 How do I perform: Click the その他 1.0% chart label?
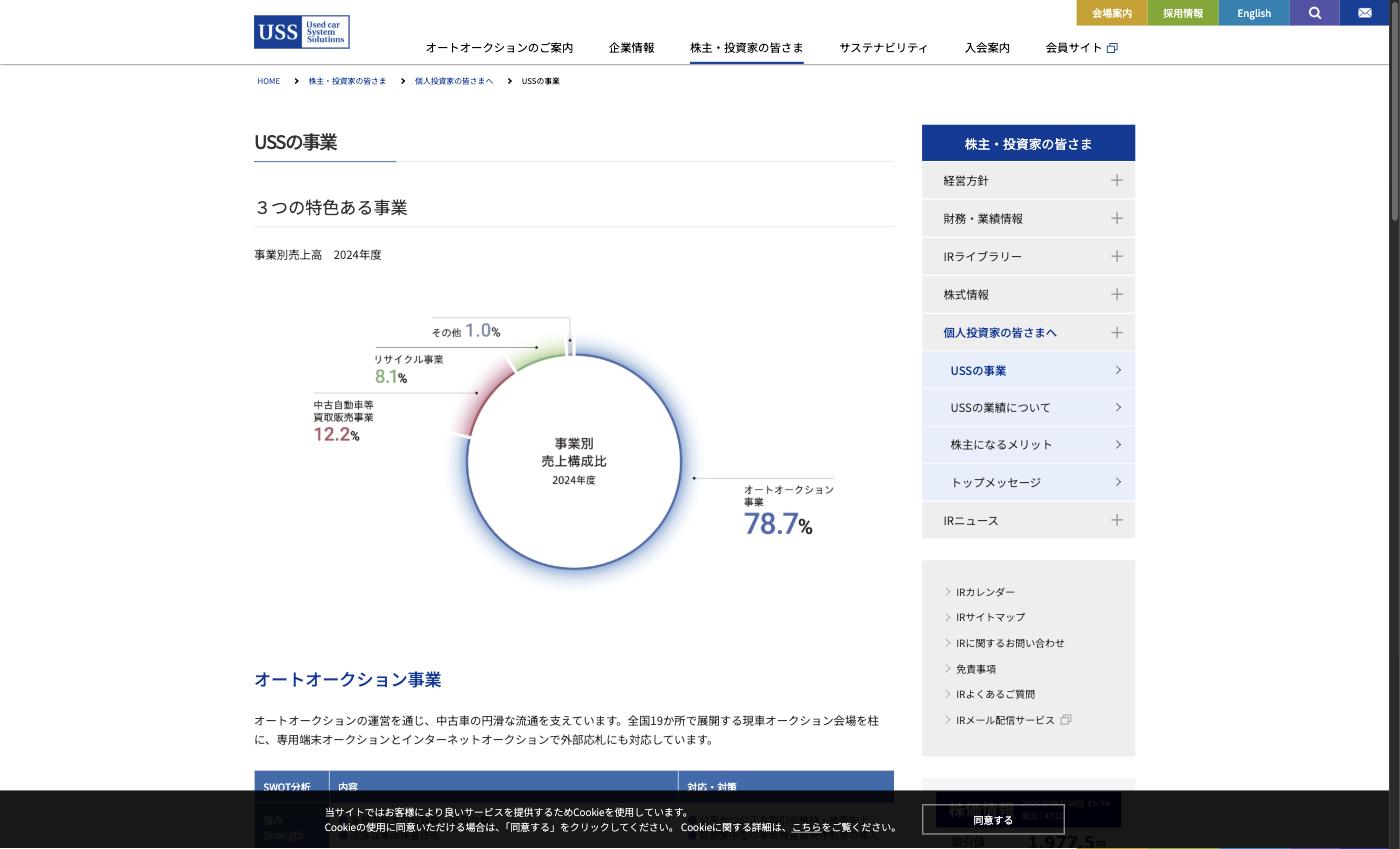click(466, 330)
